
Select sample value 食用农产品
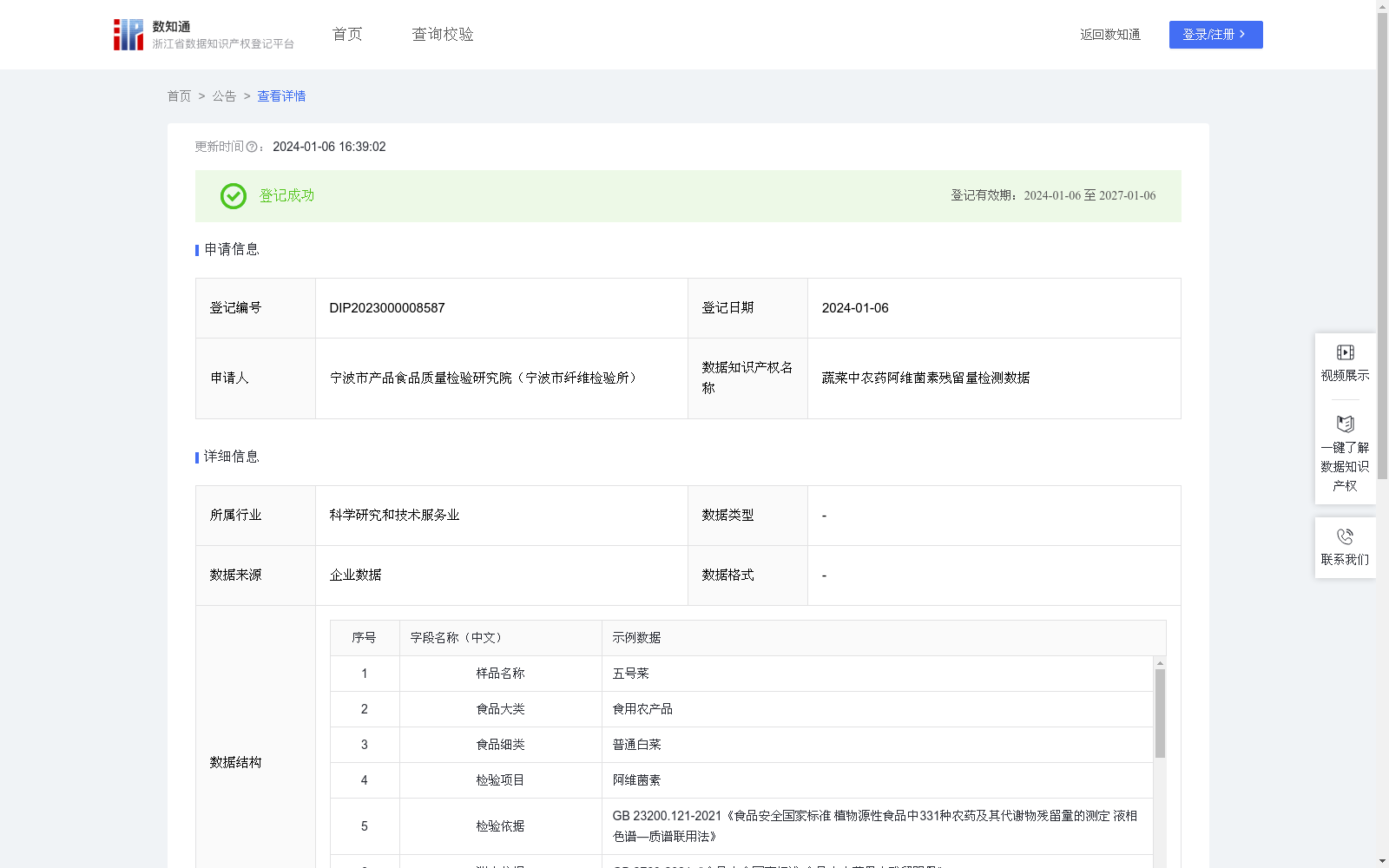point(642,709)
